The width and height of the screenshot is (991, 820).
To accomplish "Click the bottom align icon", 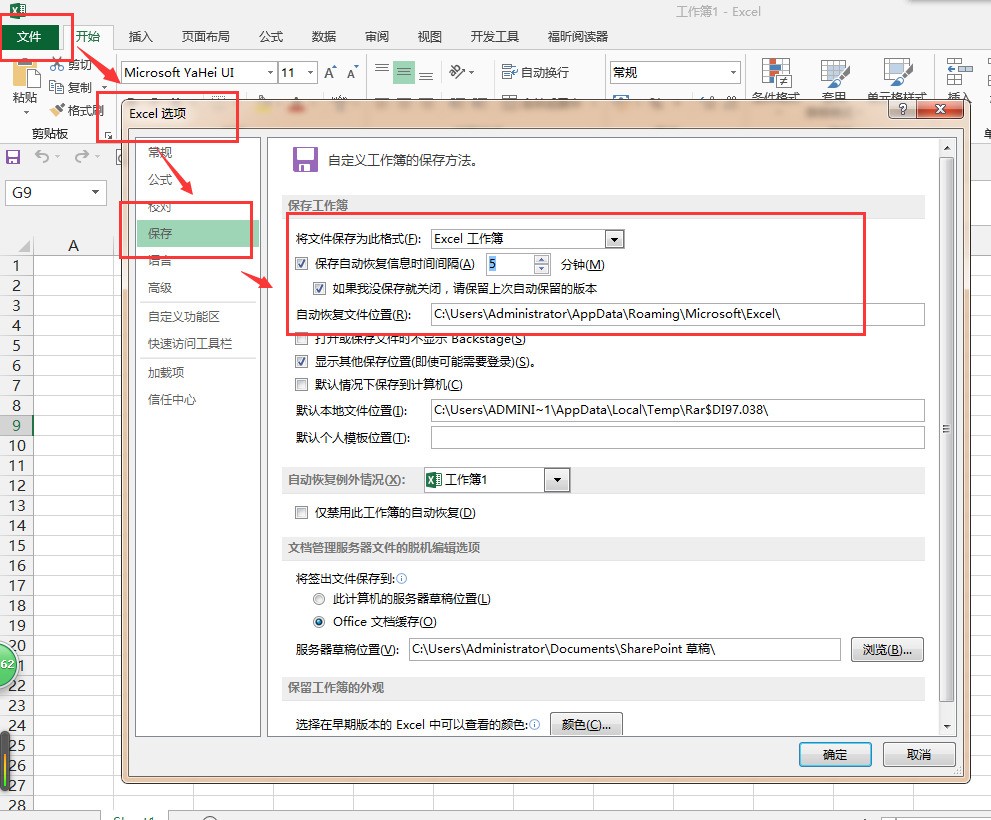I will (426, 73).
